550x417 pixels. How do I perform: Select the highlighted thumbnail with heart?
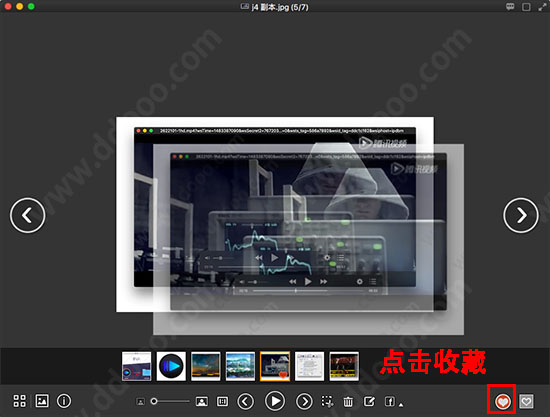(275, 366)
